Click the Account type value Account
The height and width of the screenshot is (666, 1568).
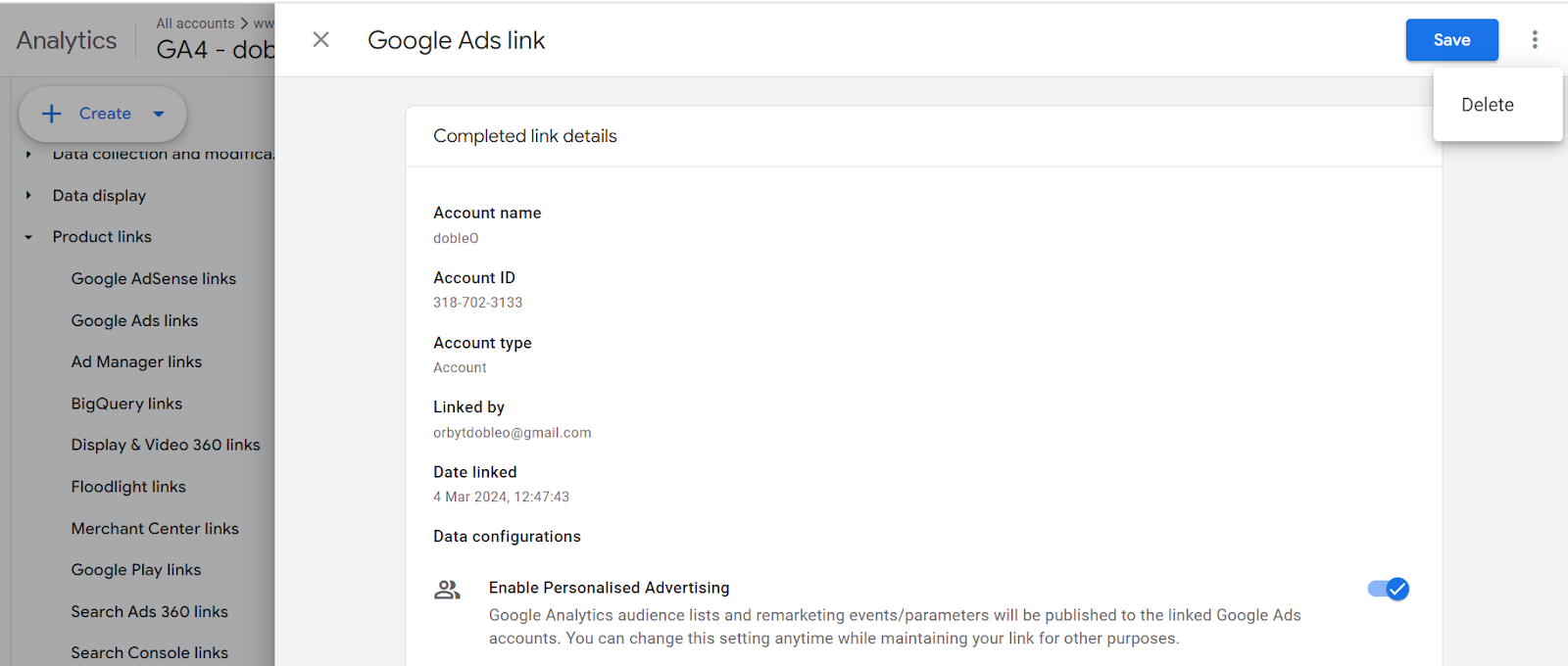pyautogui.click(x=460, y=368)
